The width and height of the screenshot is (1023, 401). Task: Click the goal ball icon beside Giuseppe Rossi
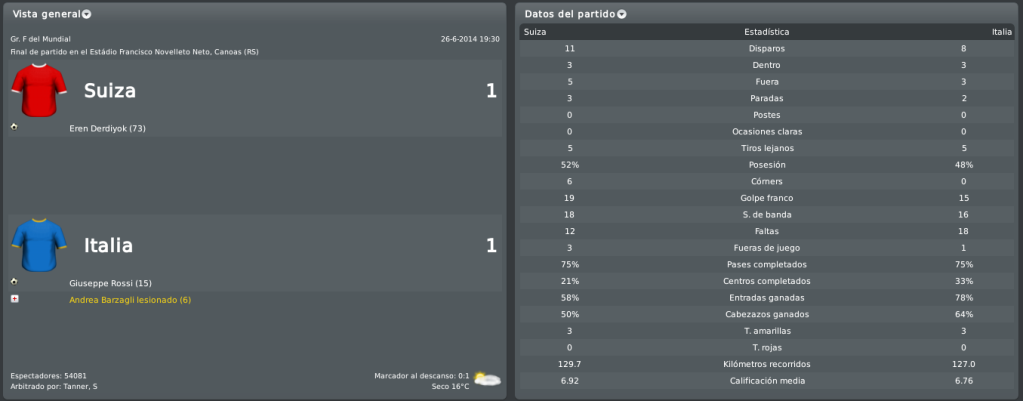point(14,281)
